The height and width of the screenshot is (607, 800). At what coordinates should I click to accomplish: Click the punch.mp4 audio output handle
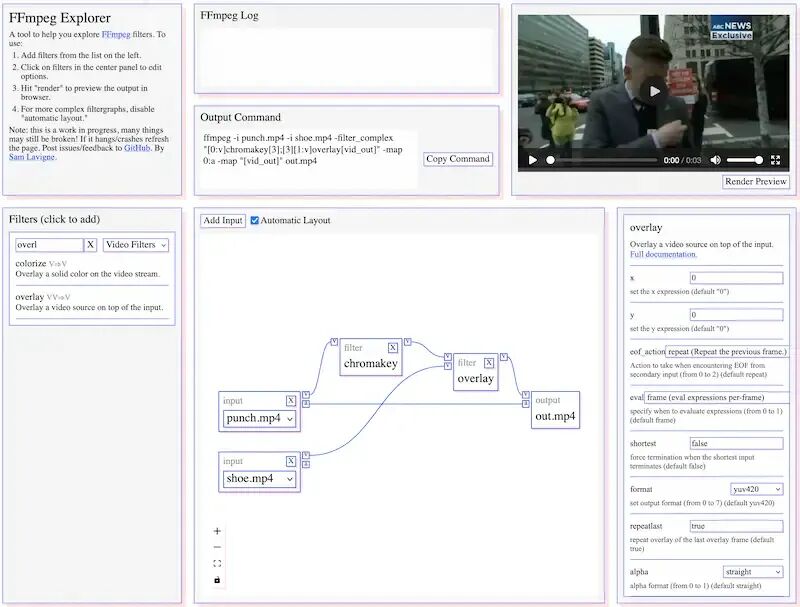306,404
